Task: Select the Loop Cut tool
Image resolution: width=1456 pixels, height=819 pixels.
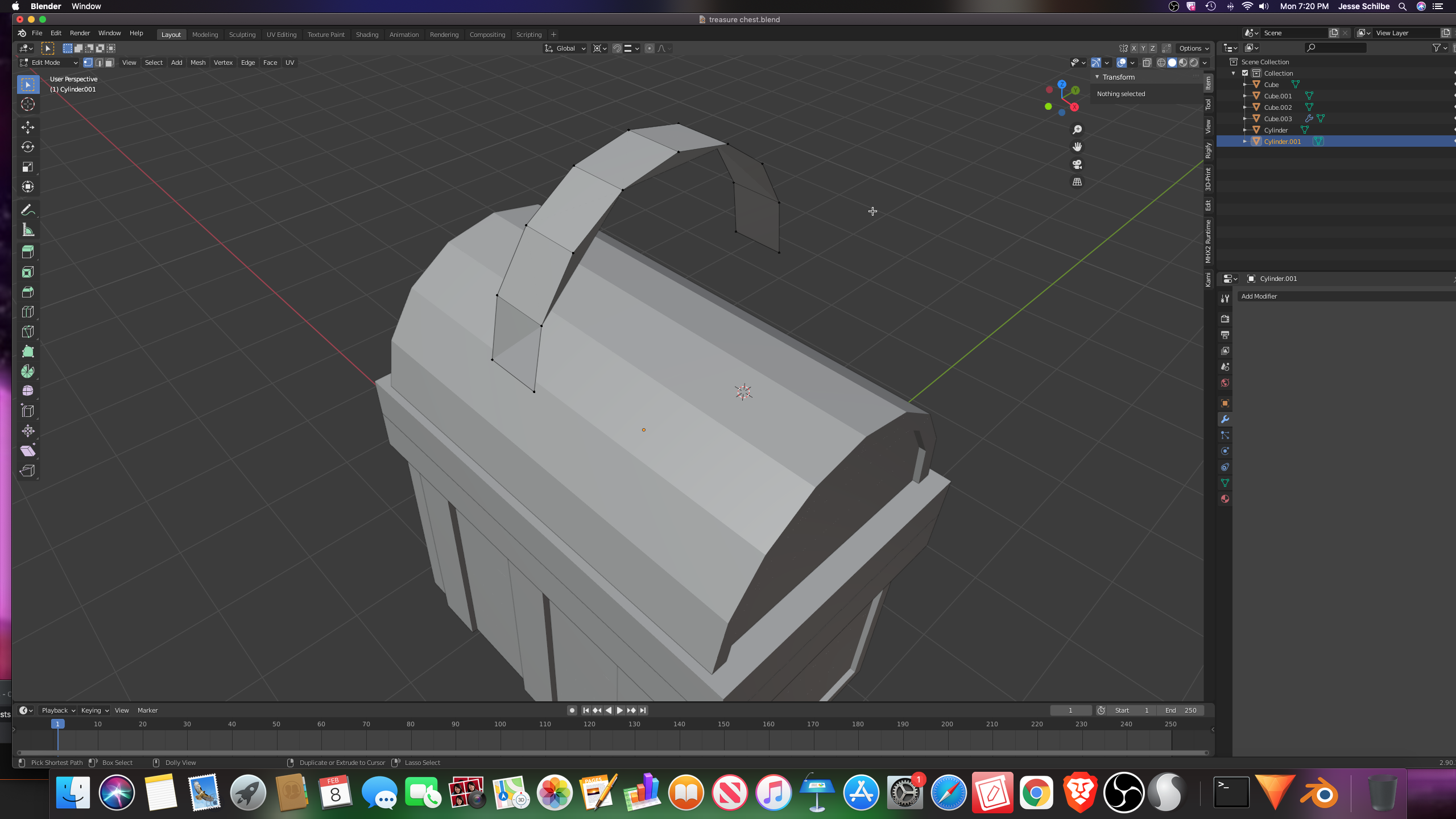Action: coord(27,312)
